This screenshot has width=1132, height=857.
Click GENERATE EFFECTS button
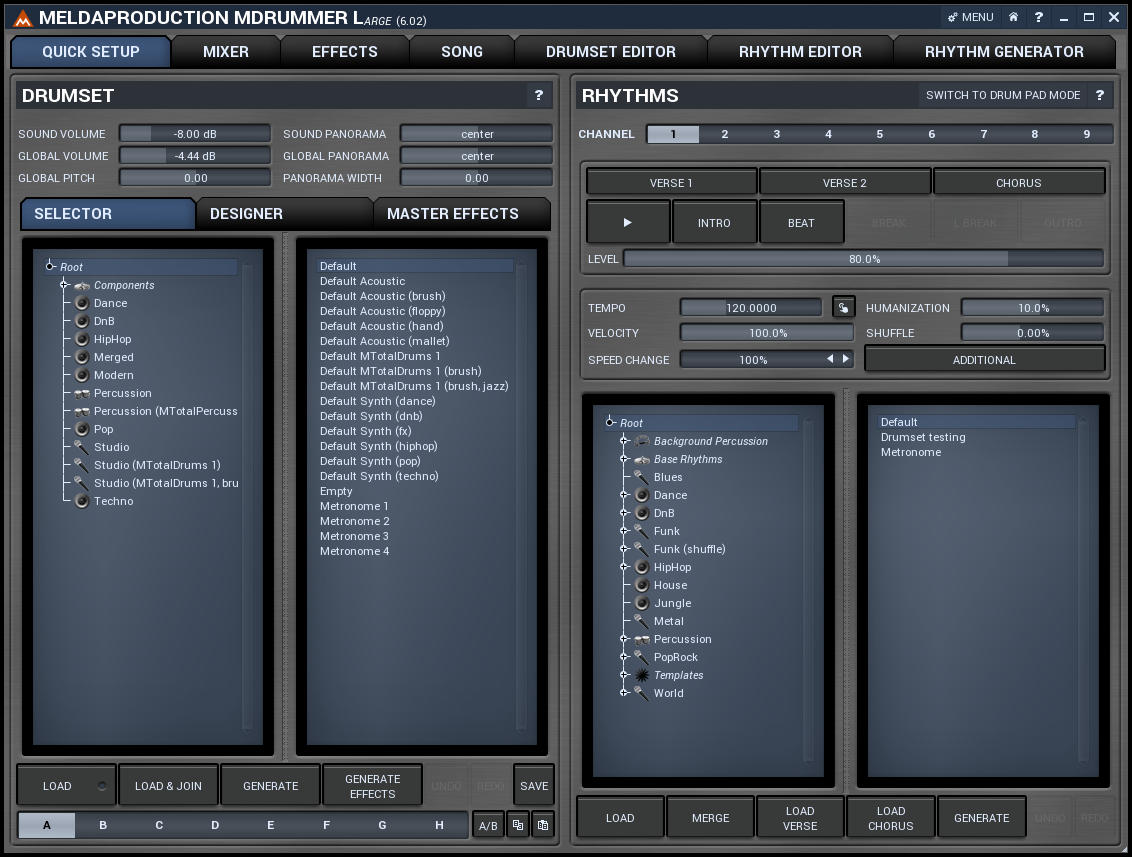click(x=373, y=786)
